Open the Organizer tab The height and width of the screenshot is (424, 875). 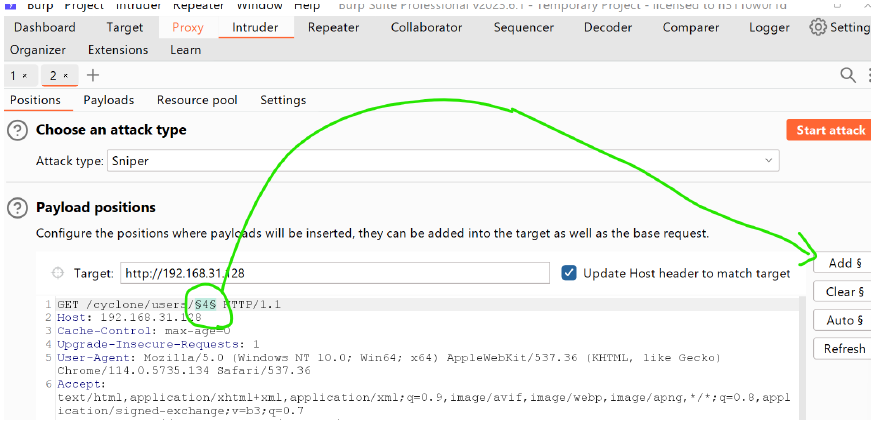(x=38, y=50)
